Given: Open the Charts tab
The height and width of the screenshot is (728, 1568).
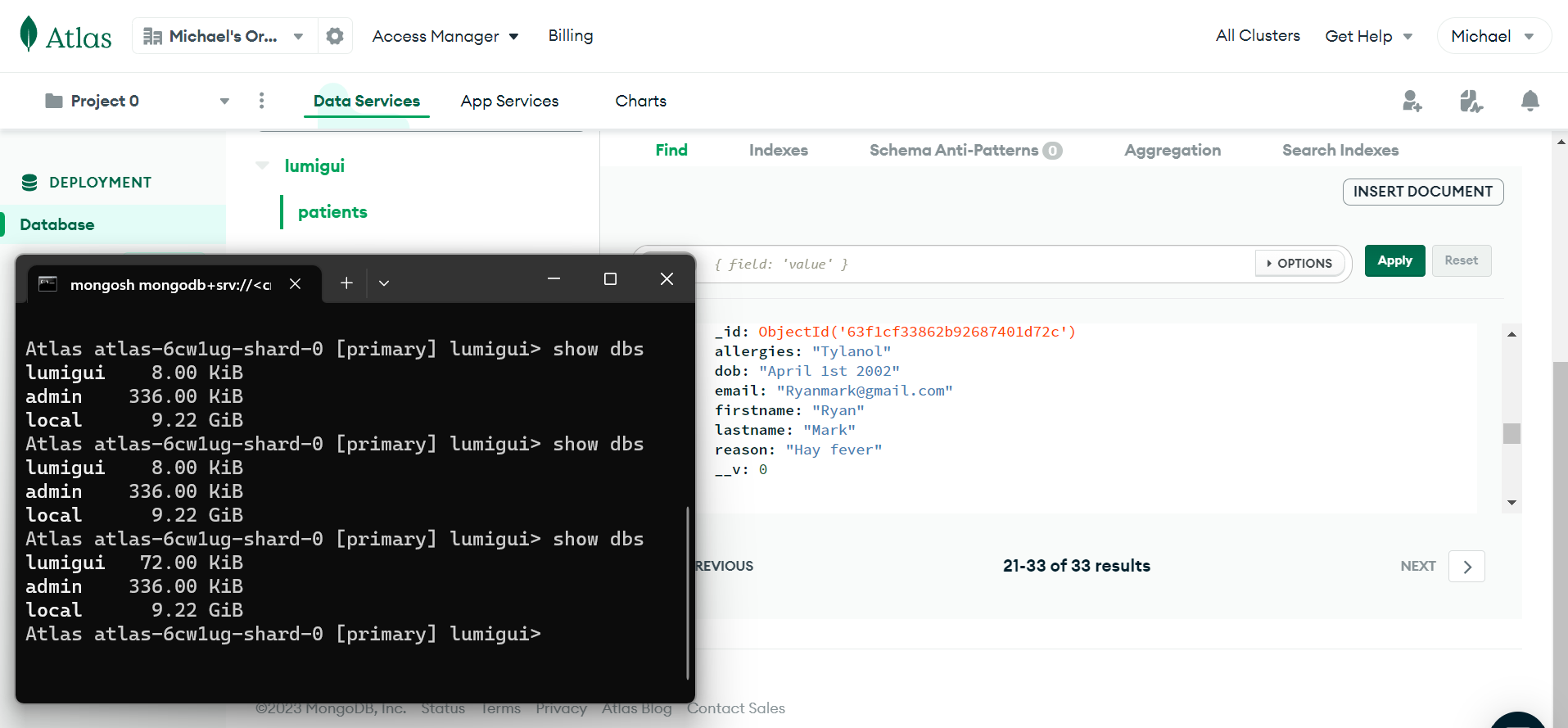Looking at the screenshot, I should click(x=641, y=101).
